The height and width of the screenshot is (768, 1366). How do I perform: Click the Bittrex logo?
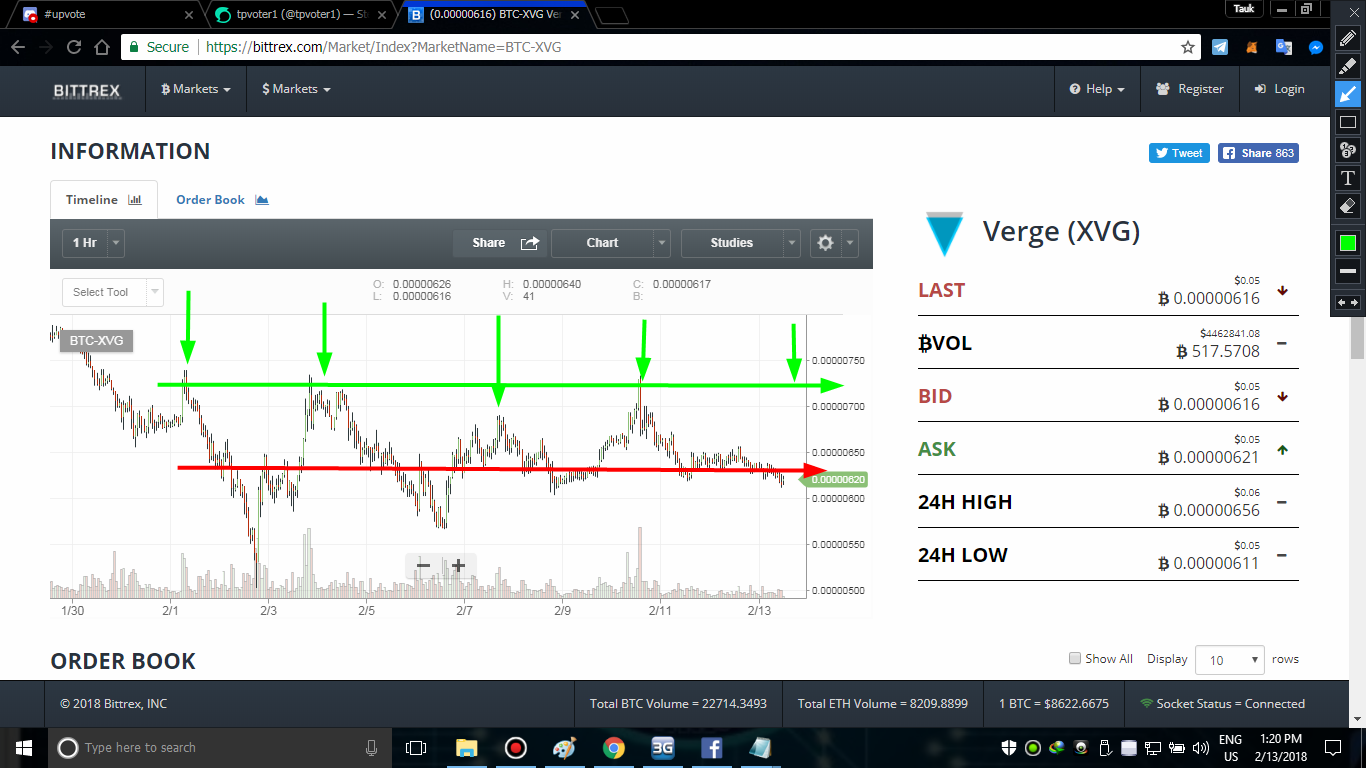click(x=87, y=90)
